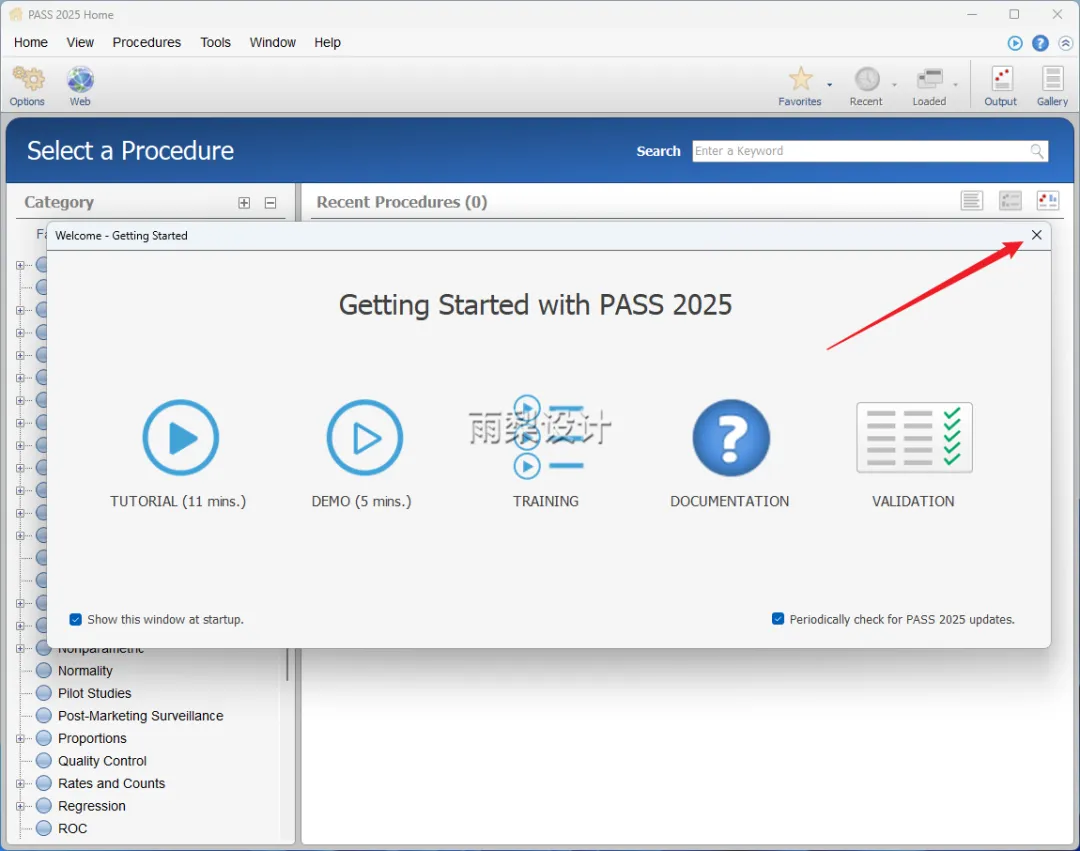Open the TRAINING videos icon
The image size is (1080, 851).
[x=547, y=437]
